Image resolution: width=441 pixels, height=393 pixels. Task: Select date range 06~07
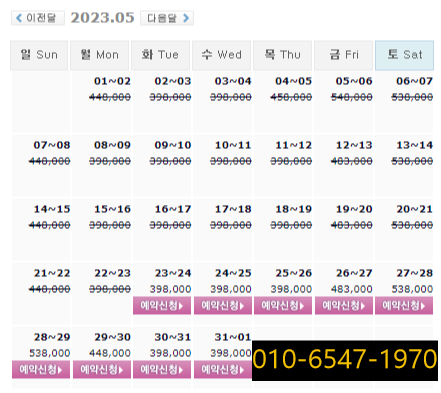pyautogui.click(x=414, y=81)
